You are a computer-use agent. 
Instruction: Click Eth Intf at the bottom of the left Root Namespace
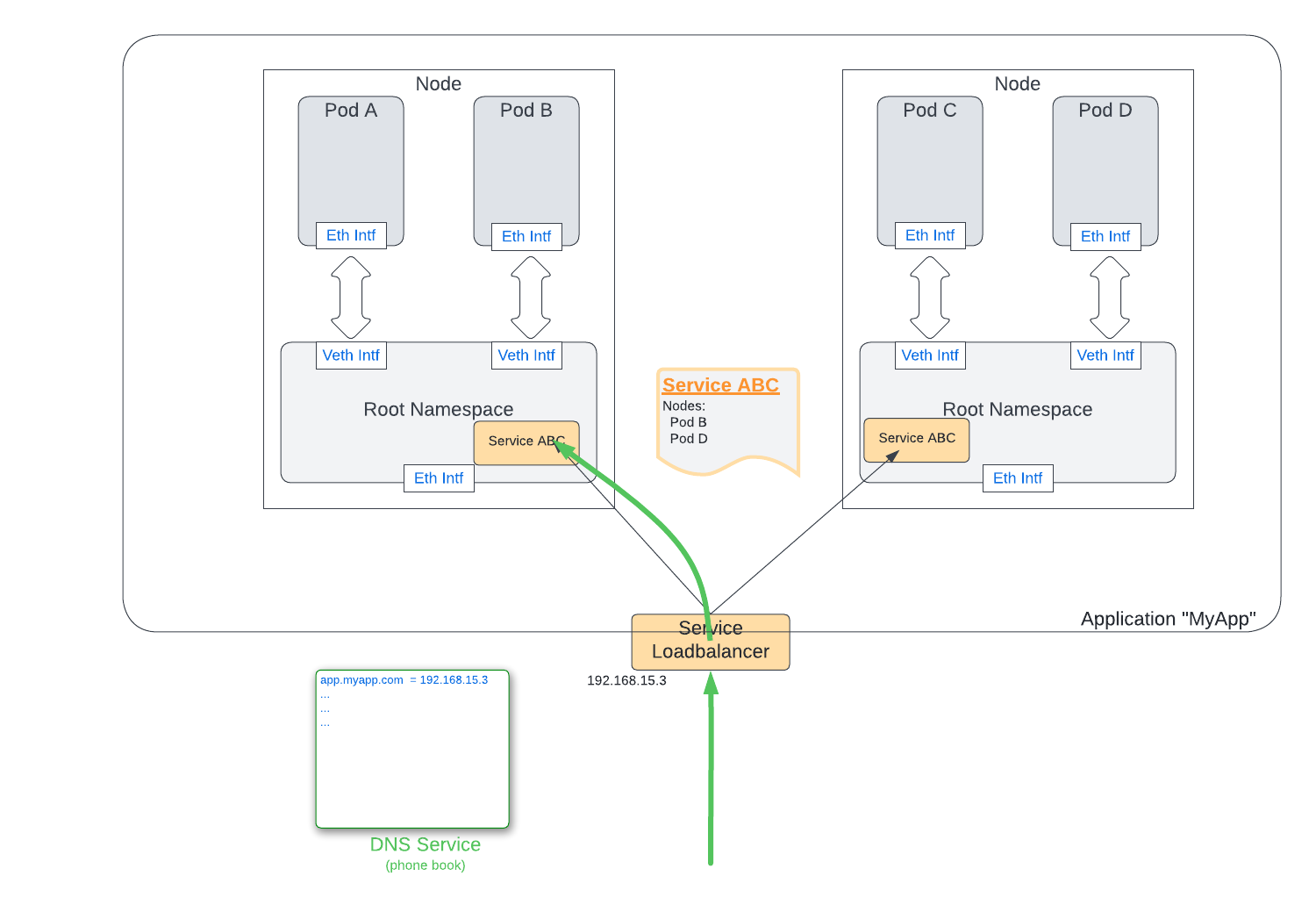click(439, 478)
